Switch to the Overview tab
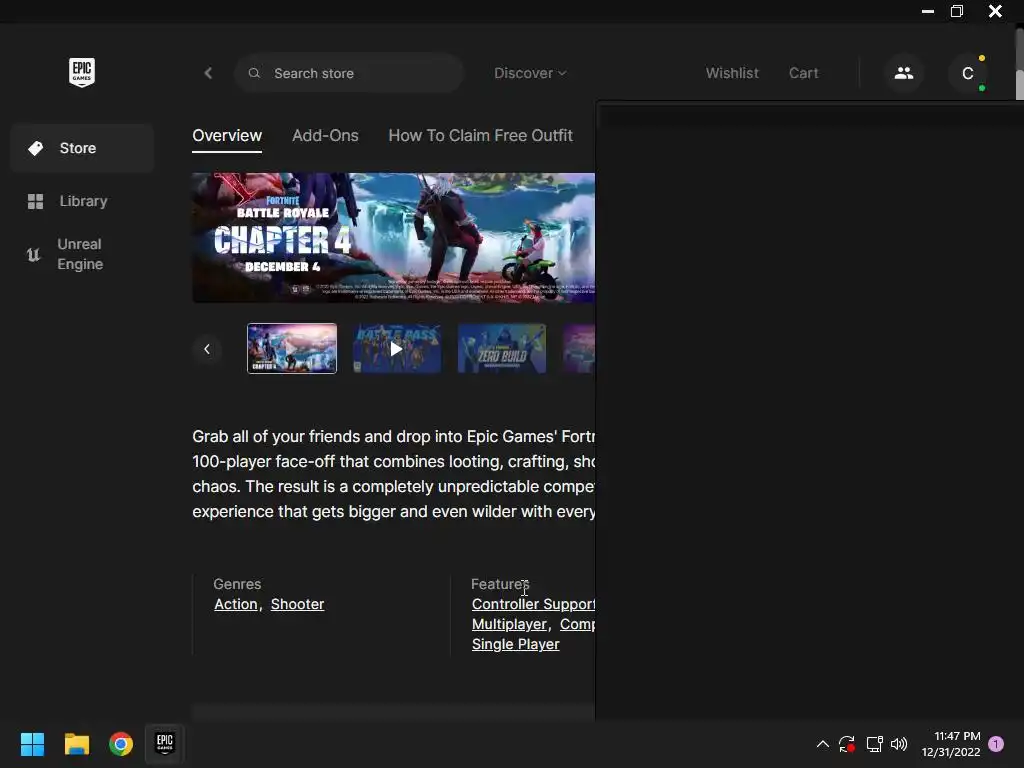The height and width of the screenshot is (768, 1024). [x=227, y=136]
